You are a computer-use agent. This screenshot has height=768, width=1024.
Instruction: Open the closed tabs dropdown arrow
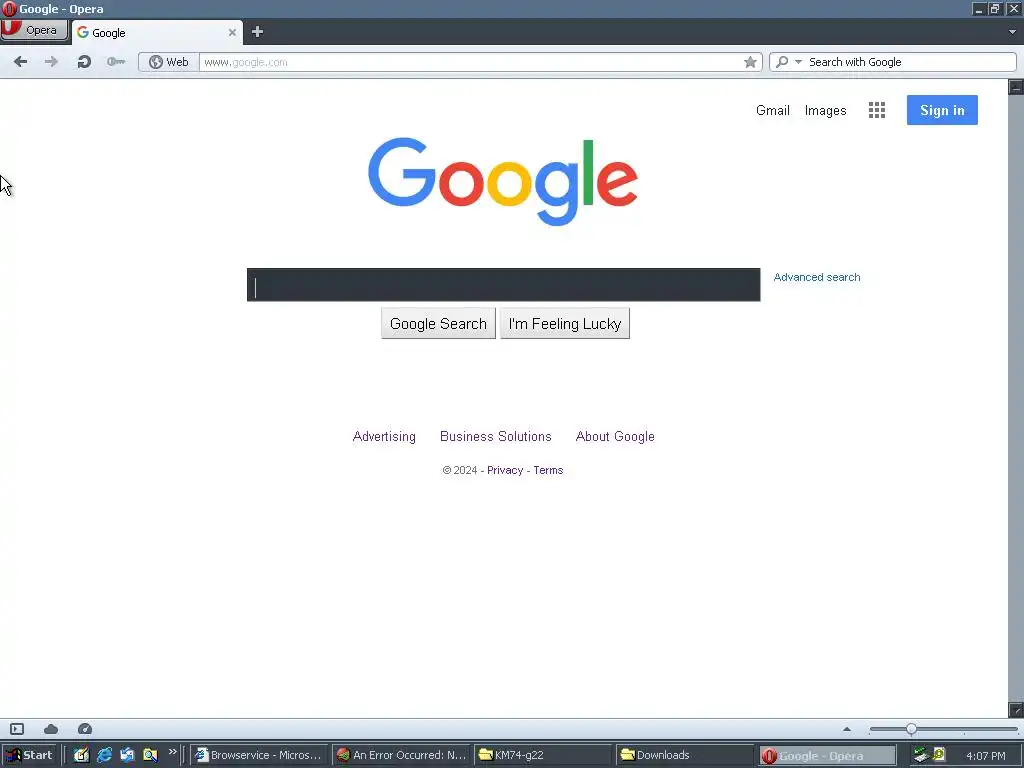(x=1012, y=31)
